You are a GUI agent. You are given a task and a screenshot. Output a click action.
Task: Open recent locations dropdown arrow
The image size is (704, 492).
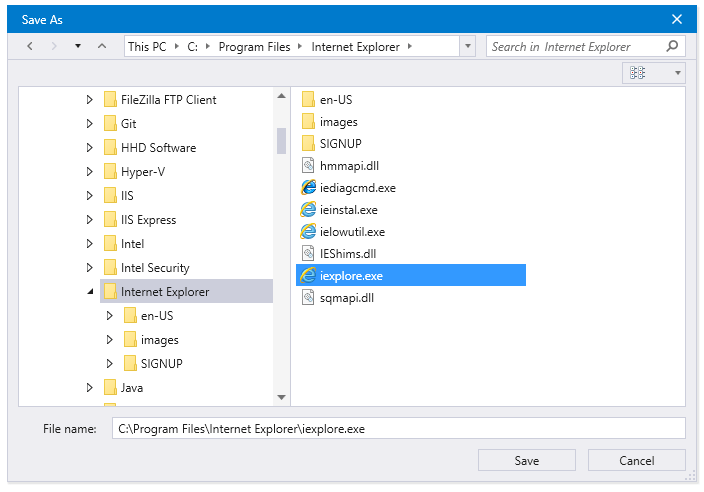coord(78,46)
